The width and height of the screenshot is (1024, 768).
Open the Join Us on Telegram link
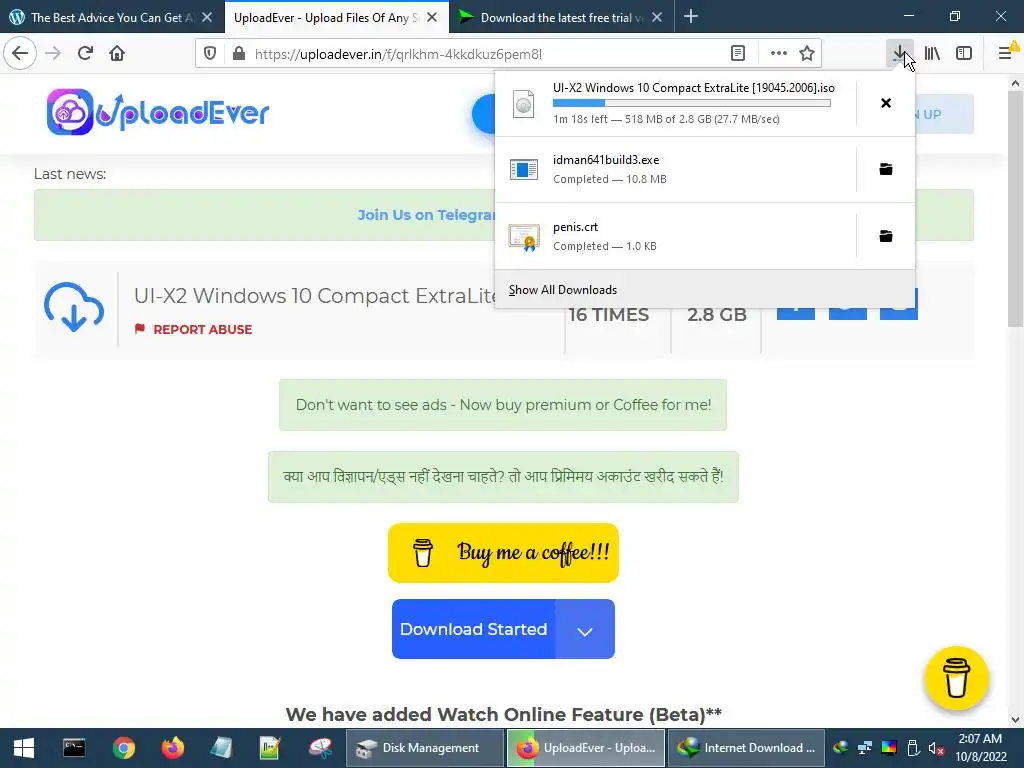click(x=426, y=215)
